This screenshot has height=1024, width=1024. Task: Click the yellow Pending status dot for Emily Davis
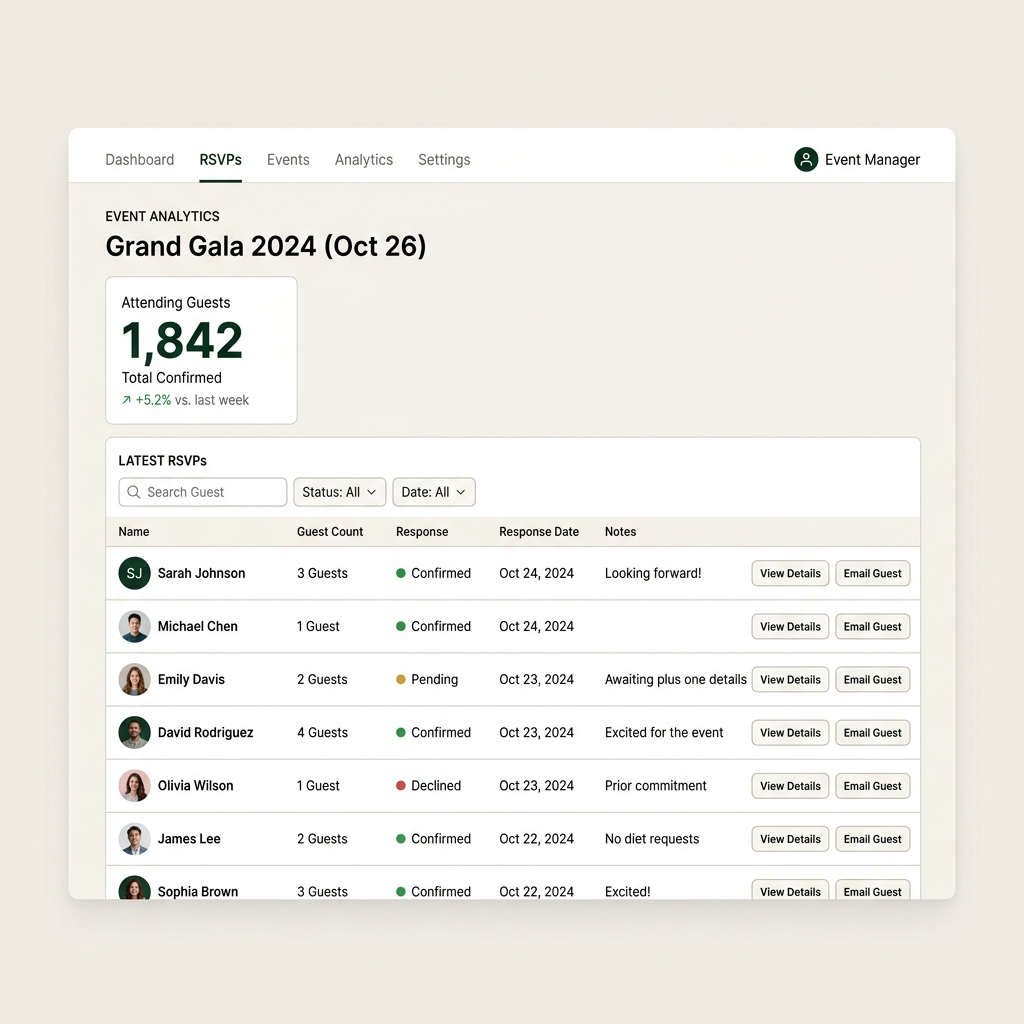400,679
